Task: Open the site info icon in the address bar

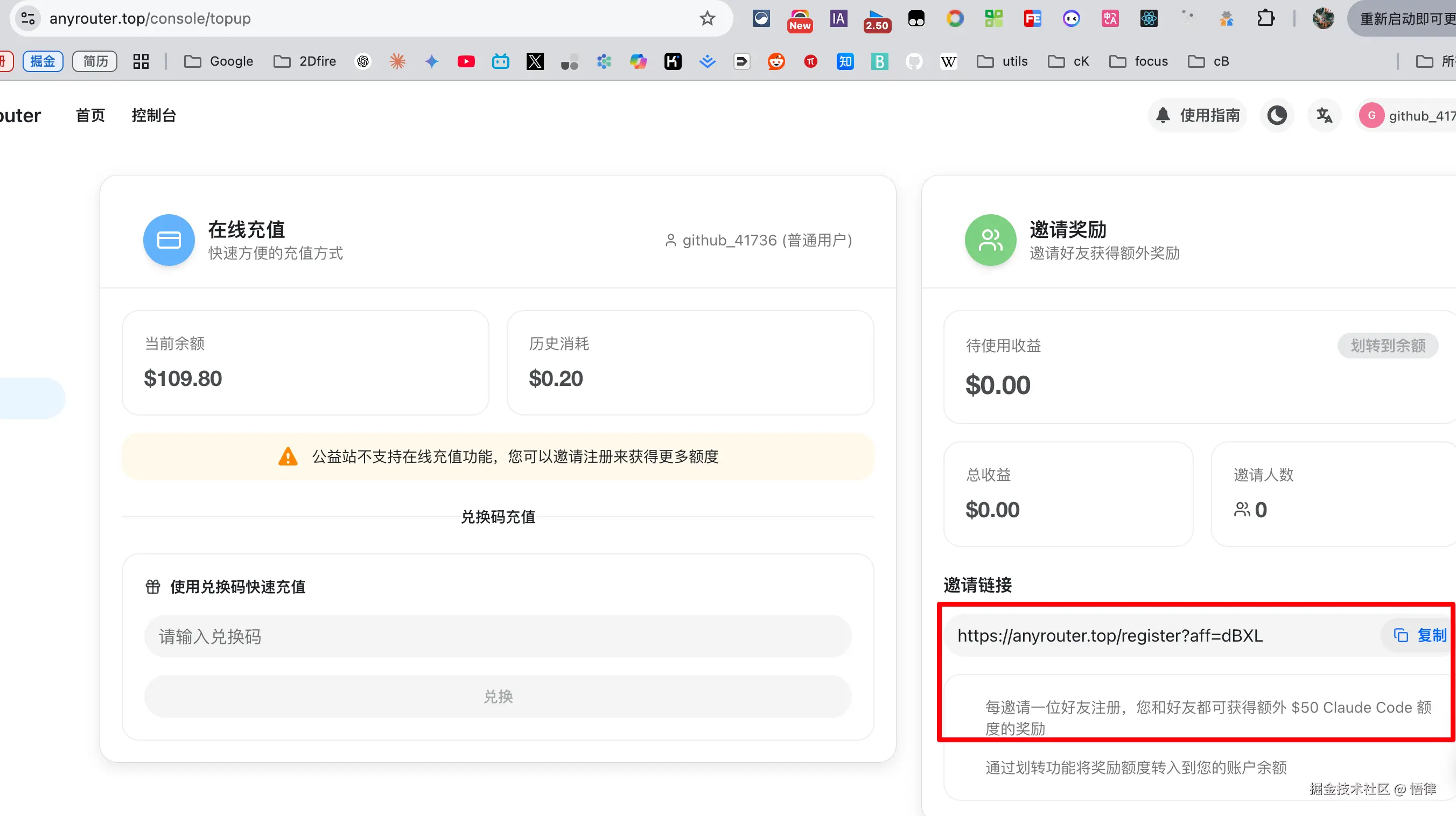Action: (27, 19)
